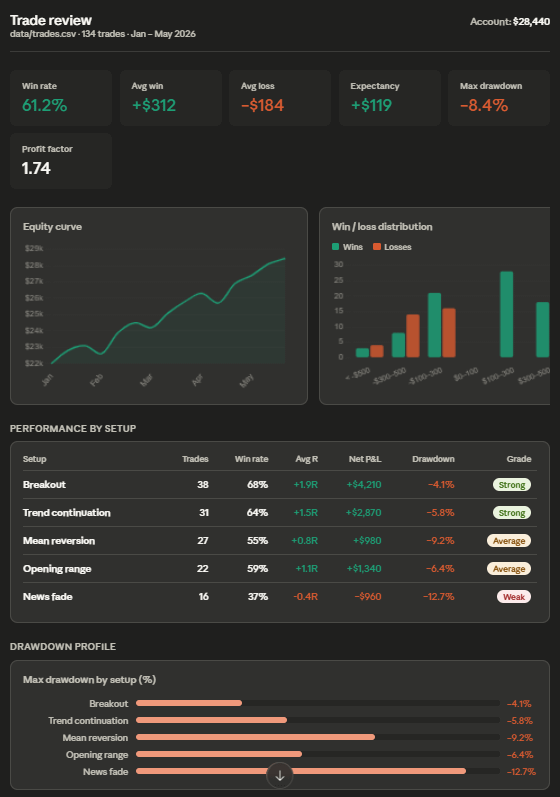Click Strong badge on Trend continuation

coord(512,513)
